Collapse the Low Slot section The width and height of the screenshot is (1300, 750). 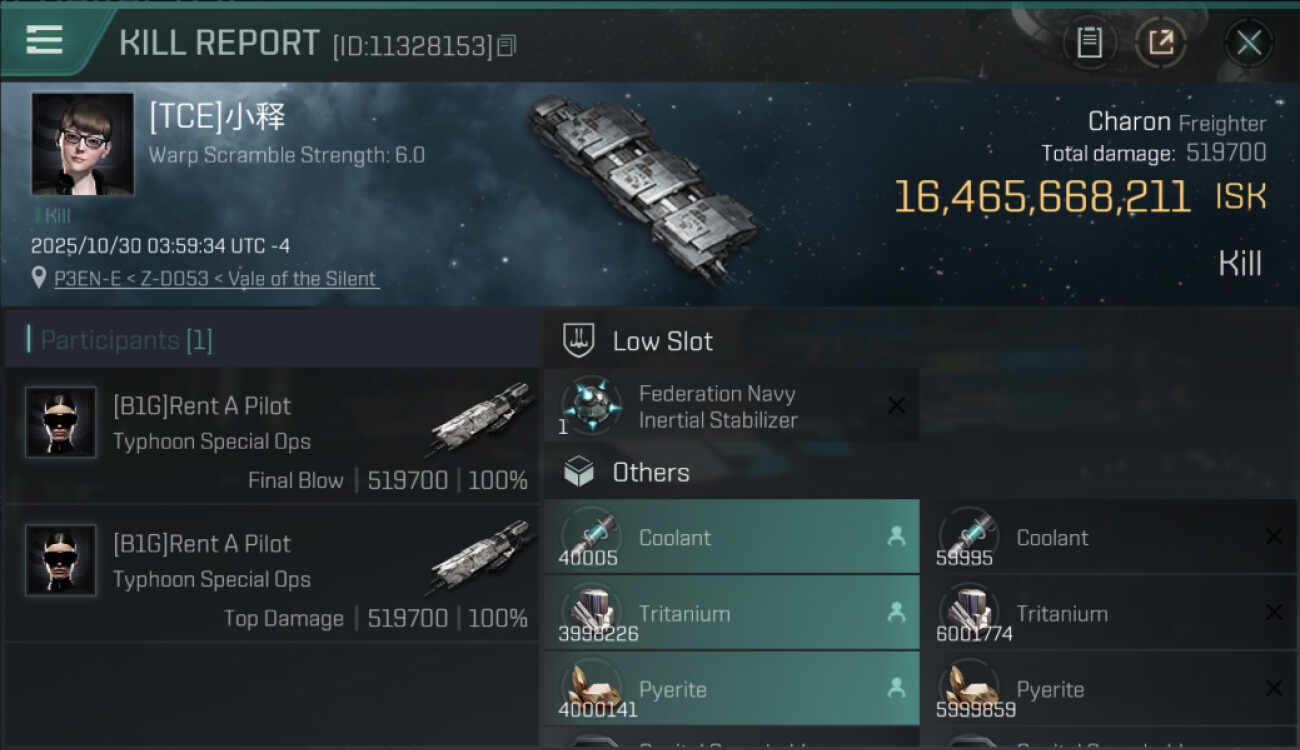pyautogui.click(x=662, y=341)
